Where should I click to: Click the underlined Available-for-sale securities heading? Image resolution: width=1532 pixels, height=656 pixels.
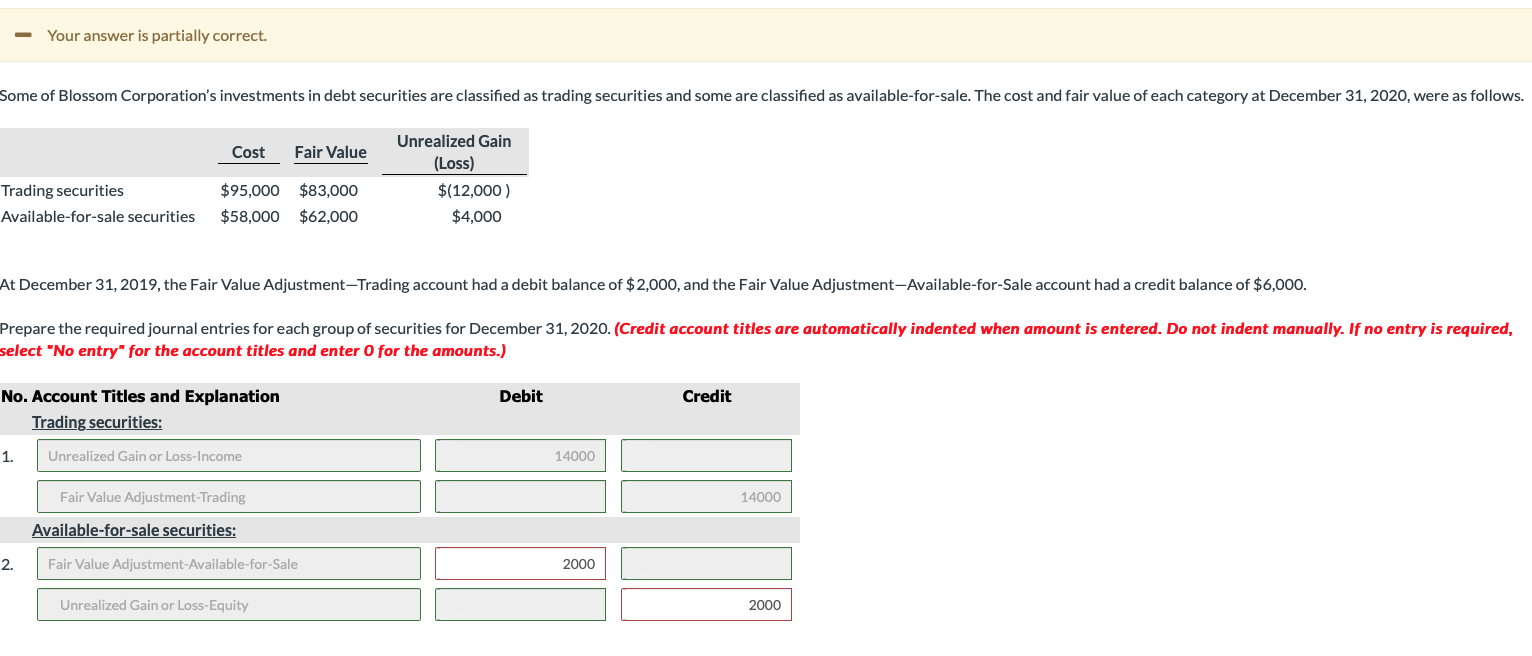[x=135, y=530]
